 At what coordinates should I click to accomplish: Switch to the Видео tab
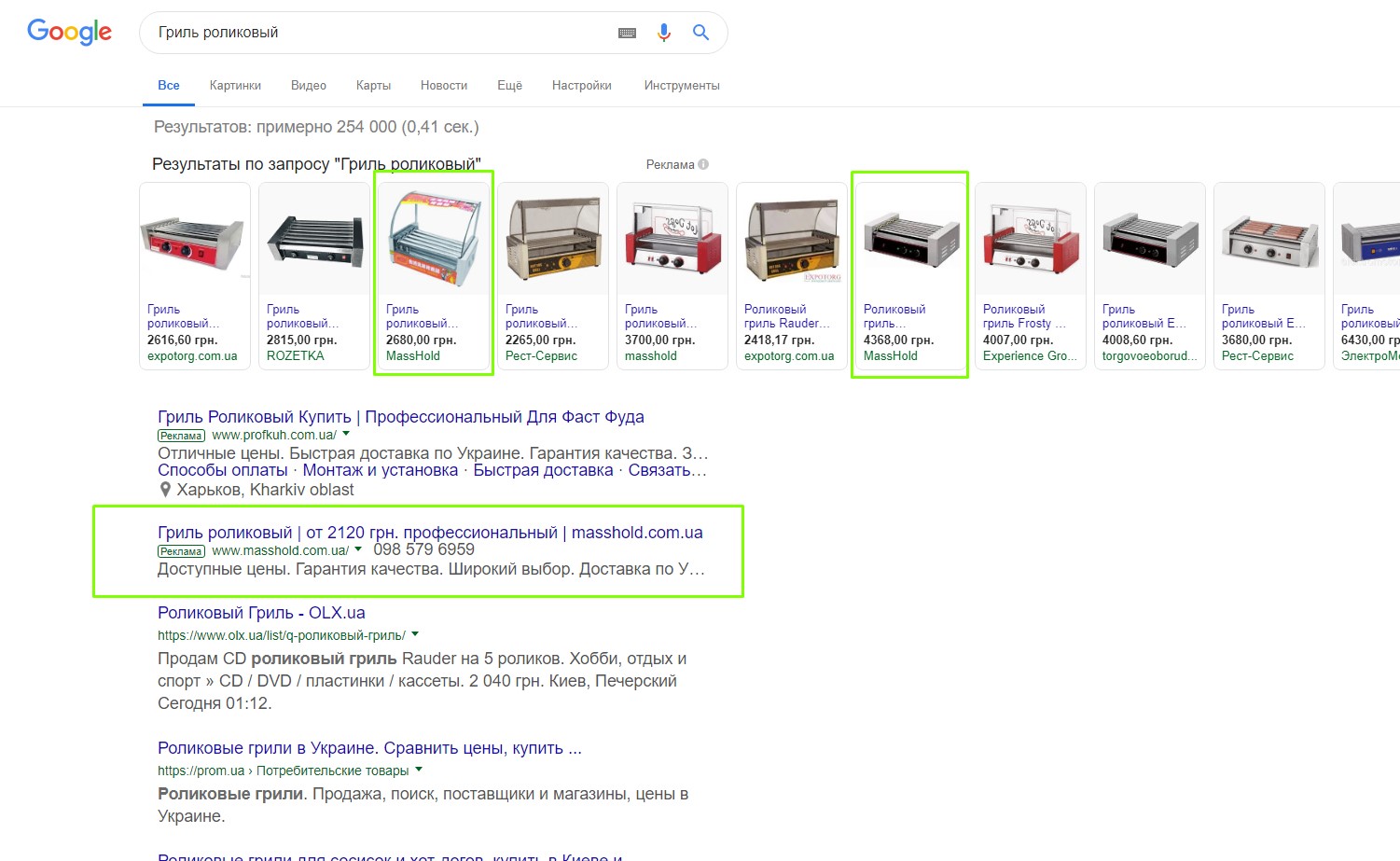coord(309,85)
